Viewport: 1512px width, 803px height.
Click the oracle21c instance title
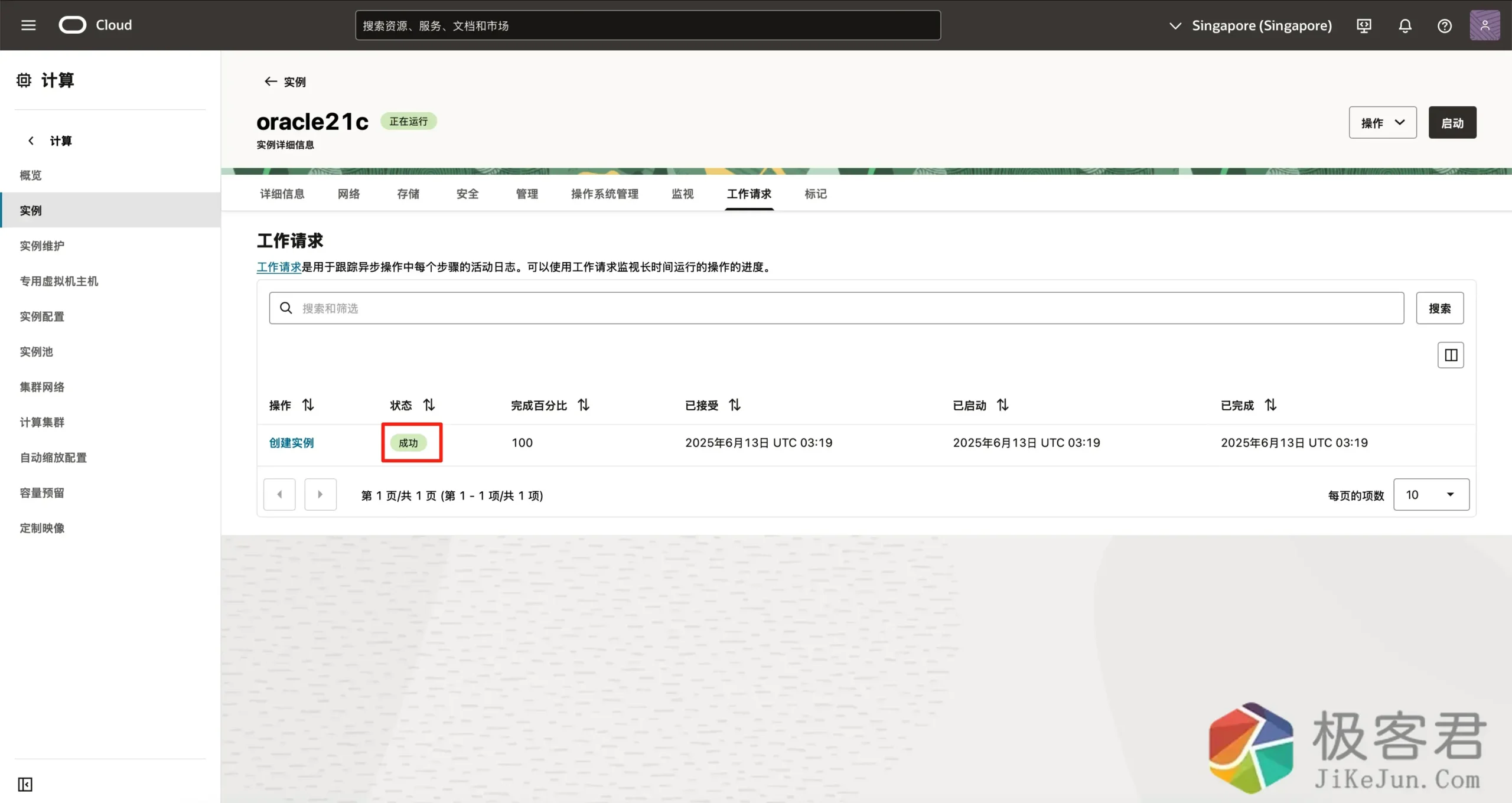click(x=312, y=122)
